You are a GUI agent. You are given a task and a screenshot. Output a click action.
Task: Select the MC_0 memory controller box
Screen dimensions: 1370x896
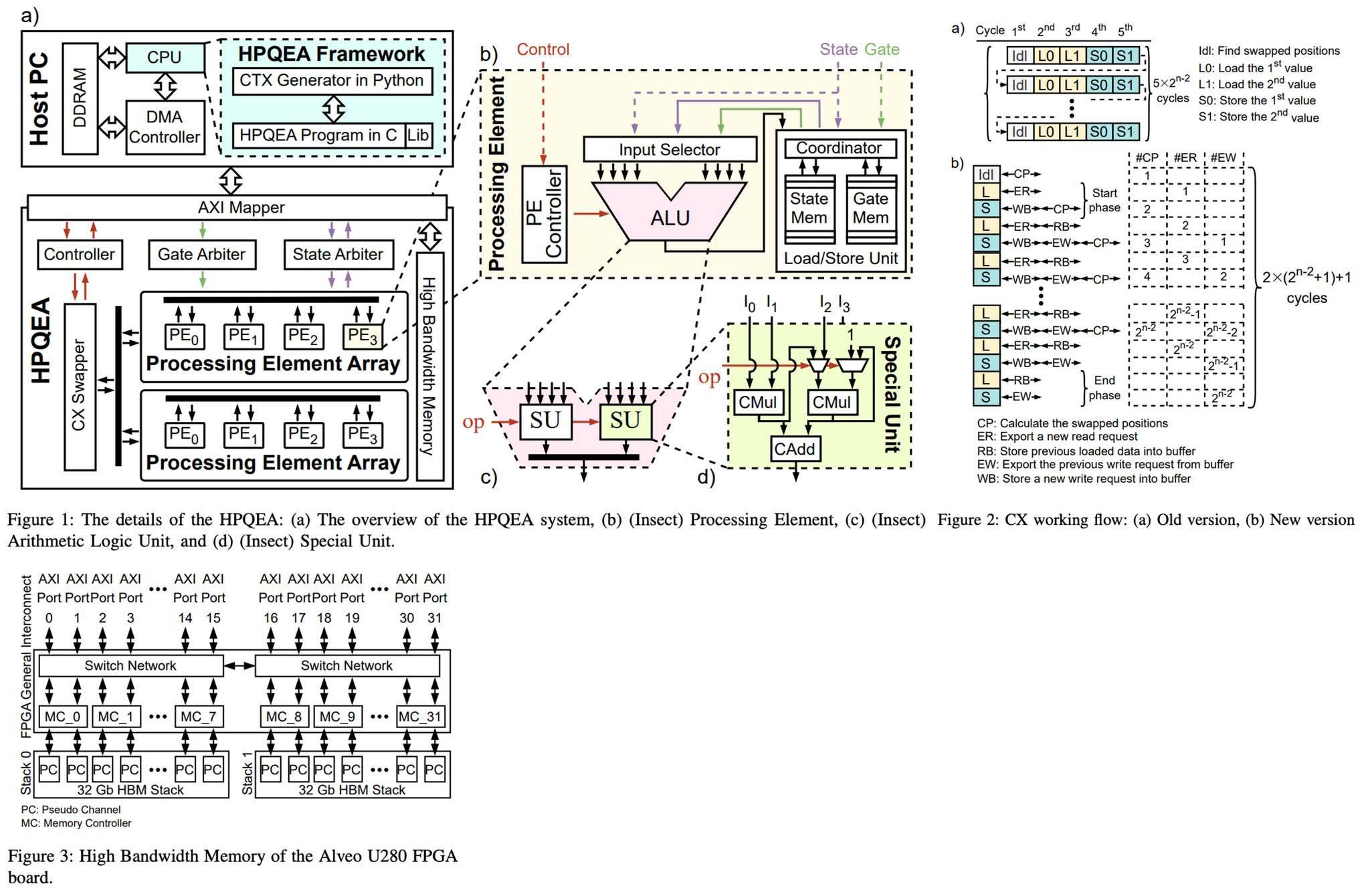(x=62, y=717)
